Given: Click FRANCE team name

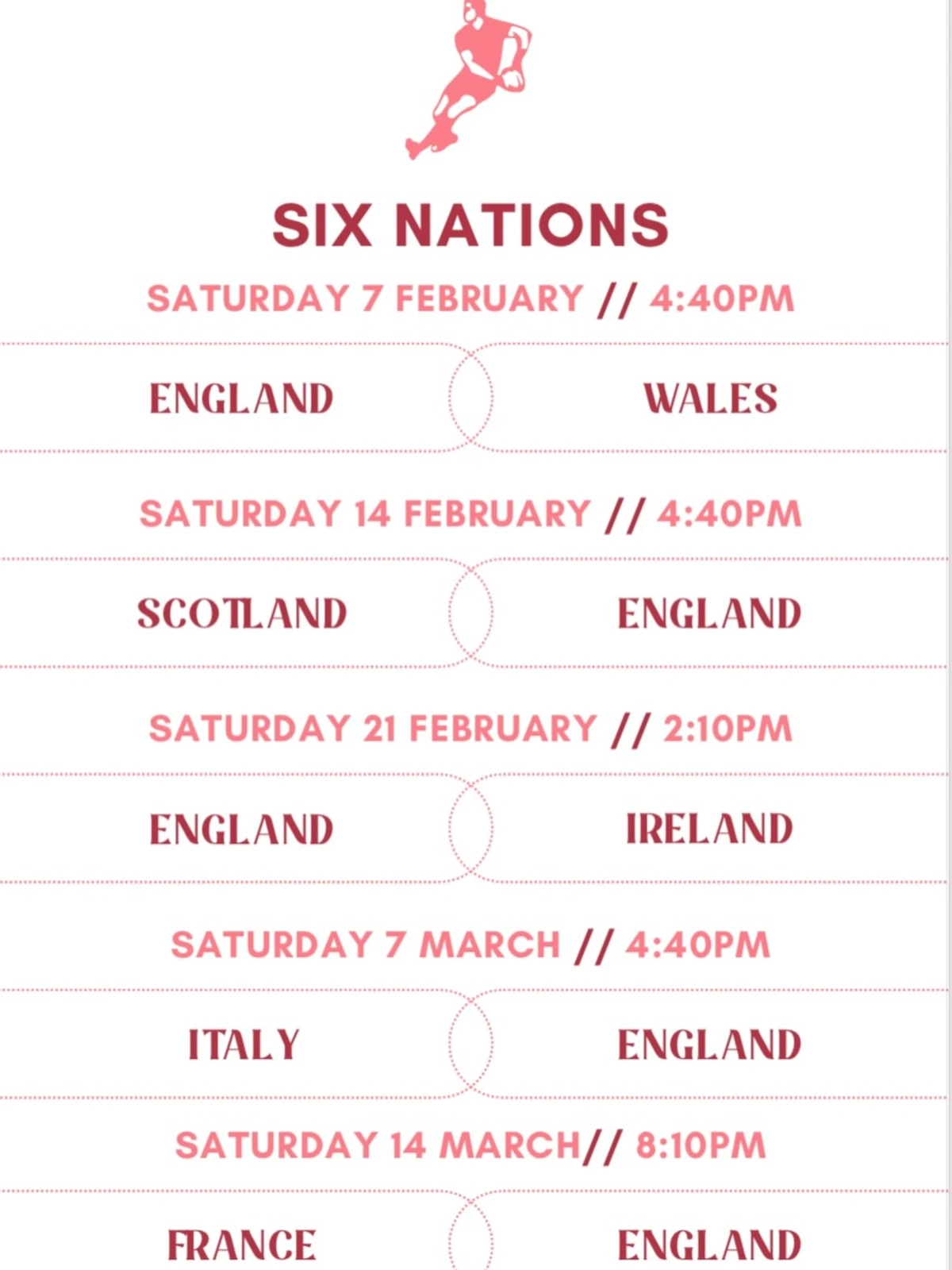Looking at the screenshot, I should tap(241, 1245).
